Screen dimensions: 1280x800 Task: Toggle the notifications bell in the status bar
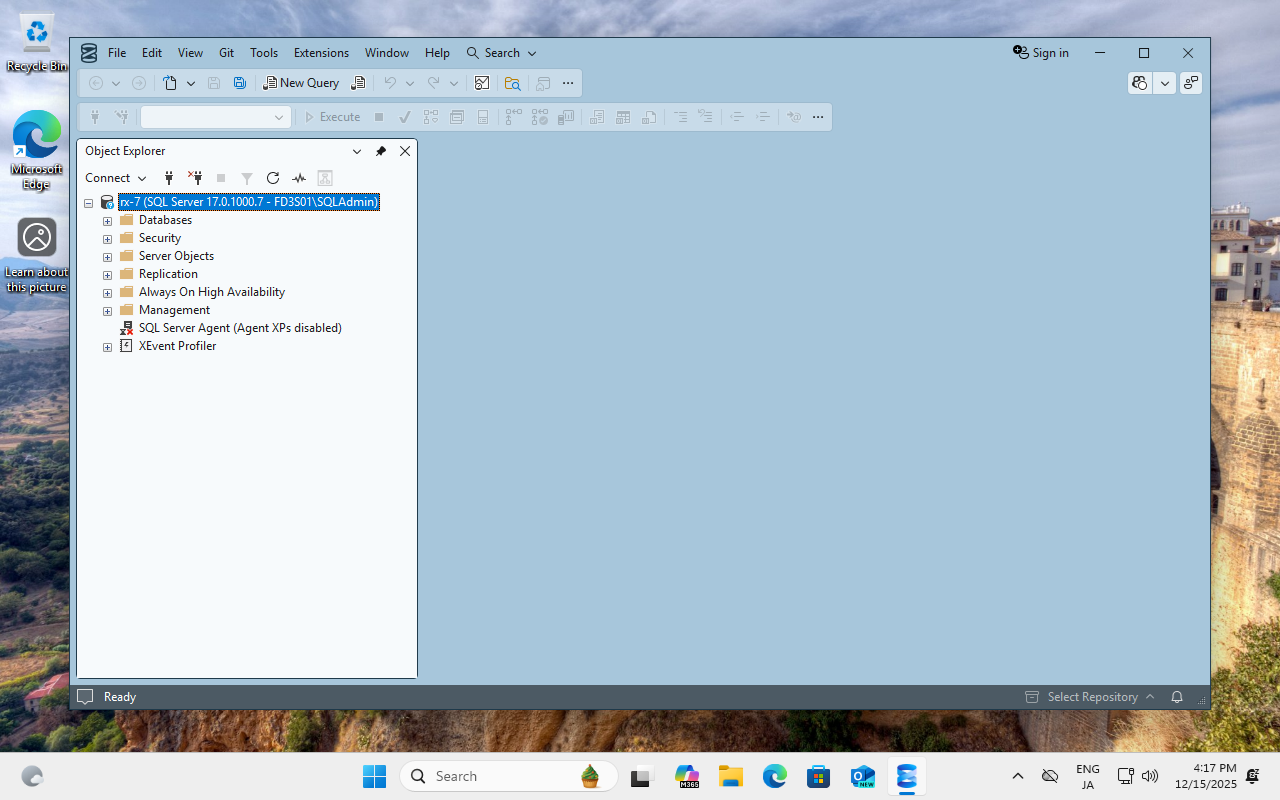pos(1176,696)
